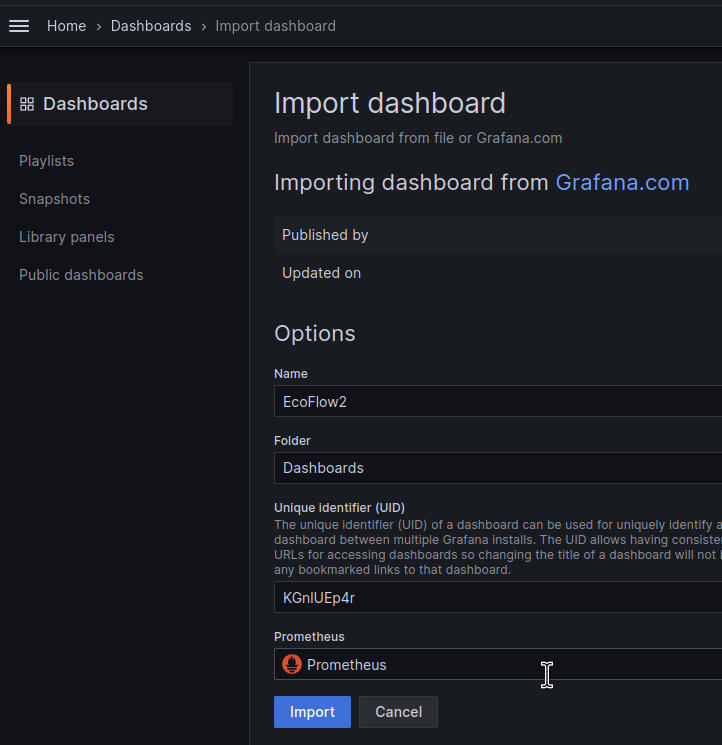
Task: Click the Folder field label
Action: [292, 441]
